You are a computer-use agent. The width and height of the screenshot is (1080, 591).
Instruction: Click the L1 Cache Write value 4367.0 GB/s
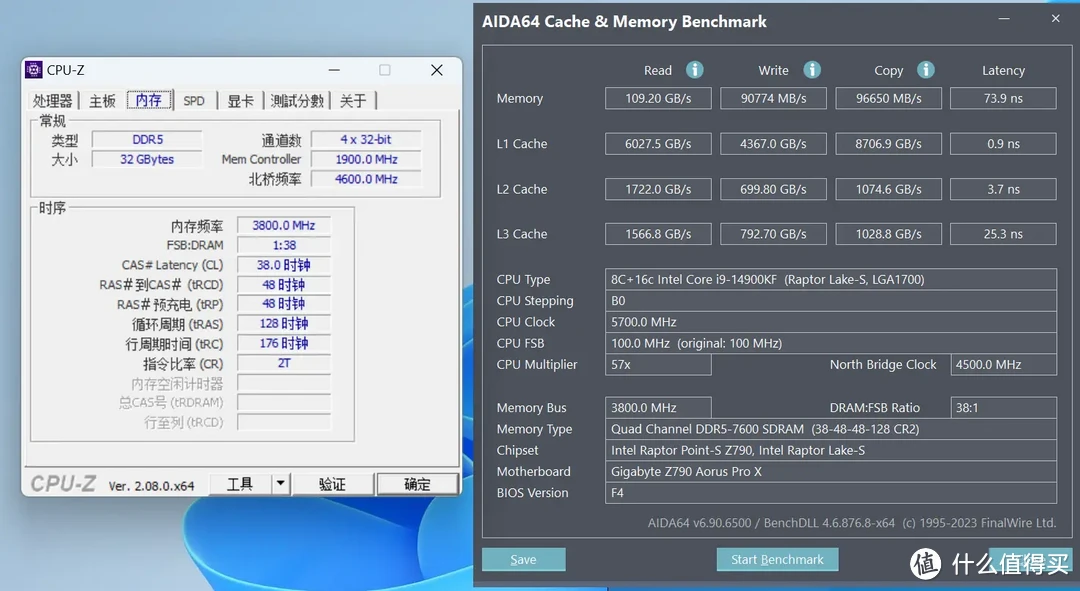pos(773,144)
